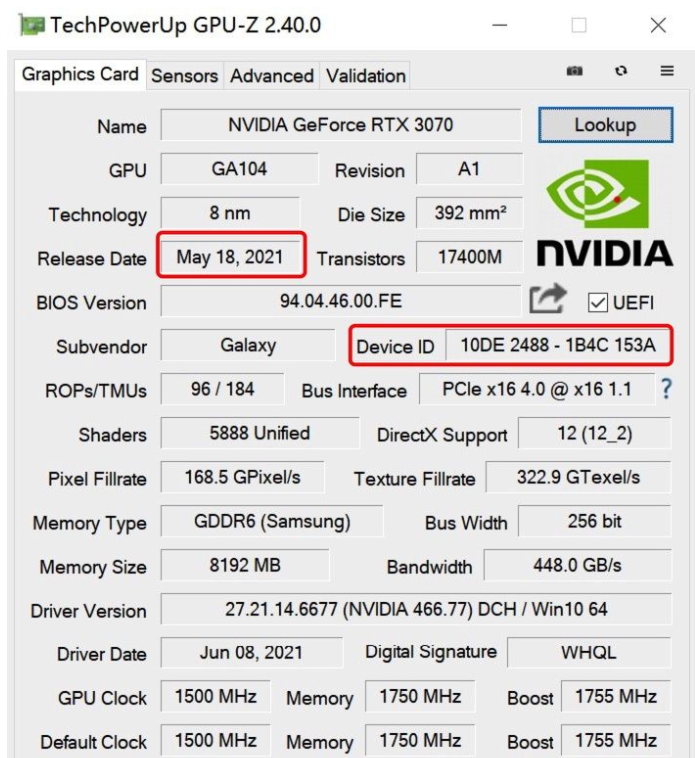Open the hamburger menu icon
695x758 pixels.
(x=667, y=72)
